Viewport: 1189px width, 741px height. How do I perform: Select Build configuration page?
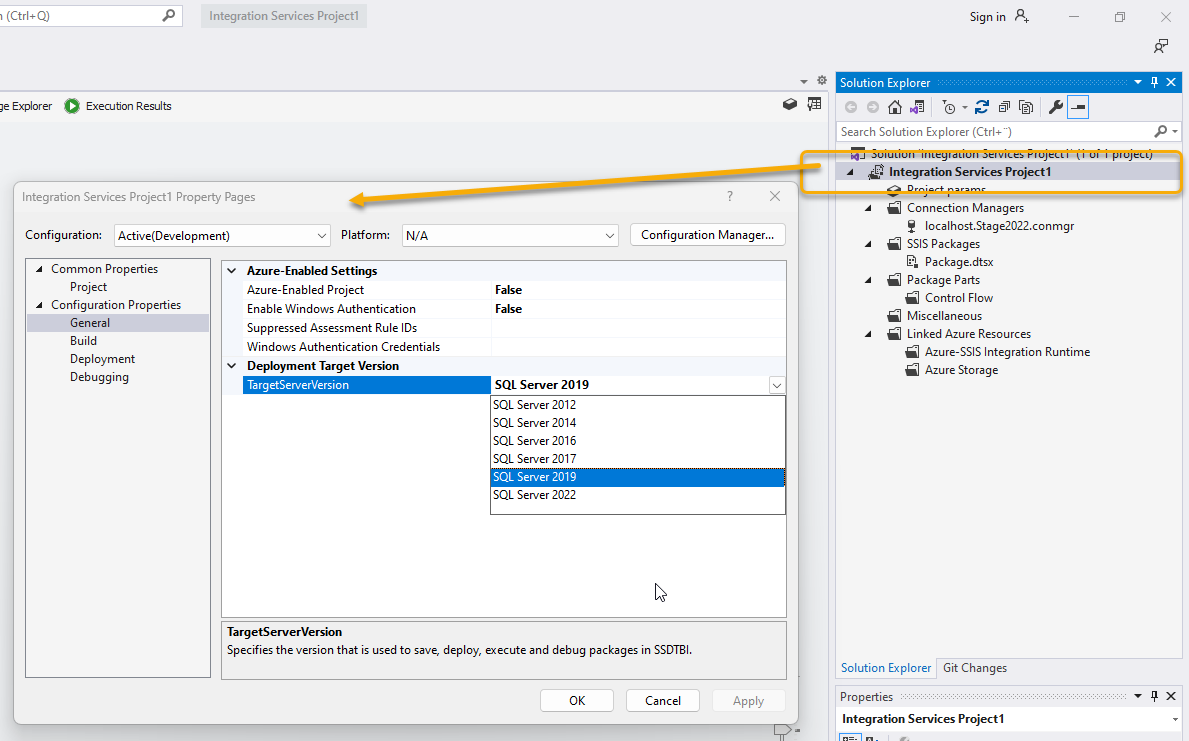[83, 341]
